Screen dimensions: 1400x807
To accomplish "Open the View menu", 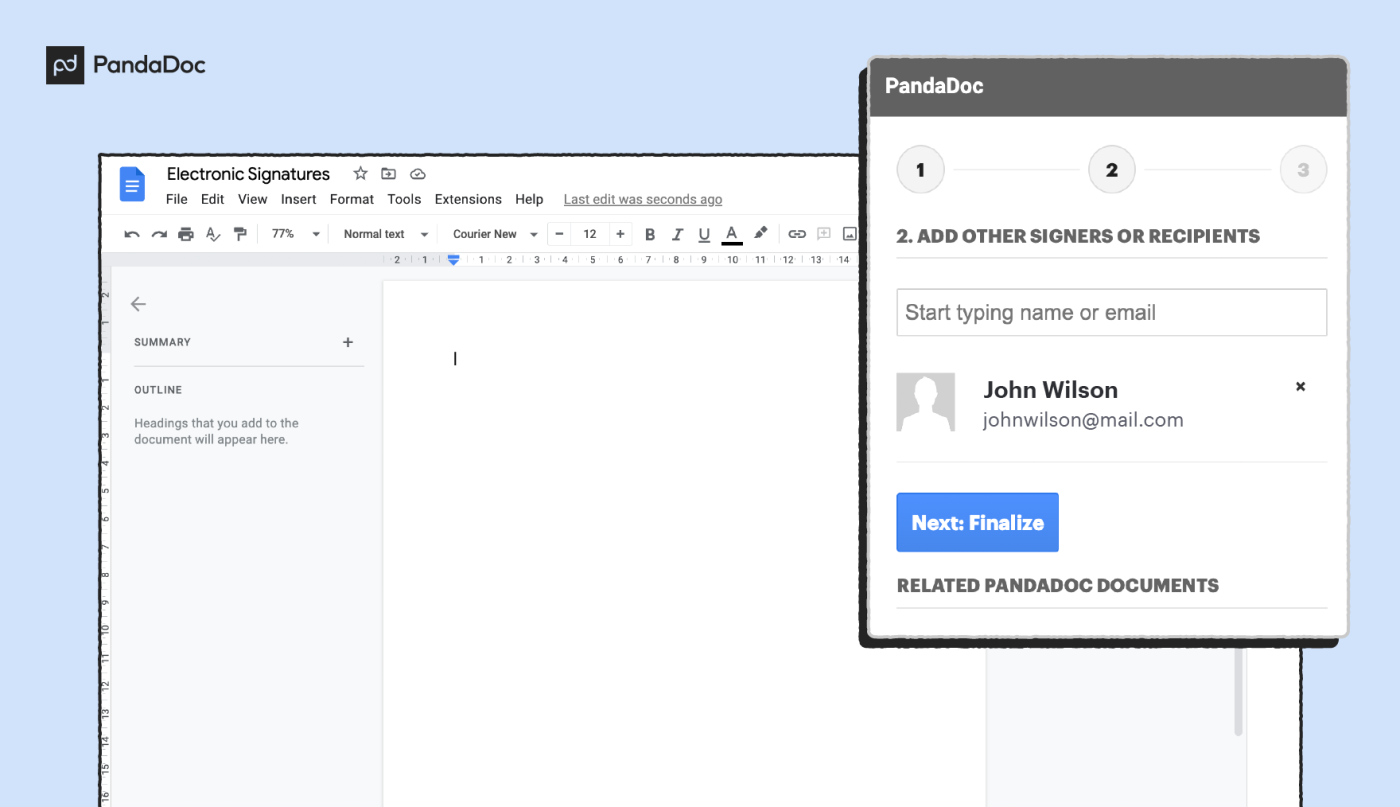I will (x=252, y=199).
